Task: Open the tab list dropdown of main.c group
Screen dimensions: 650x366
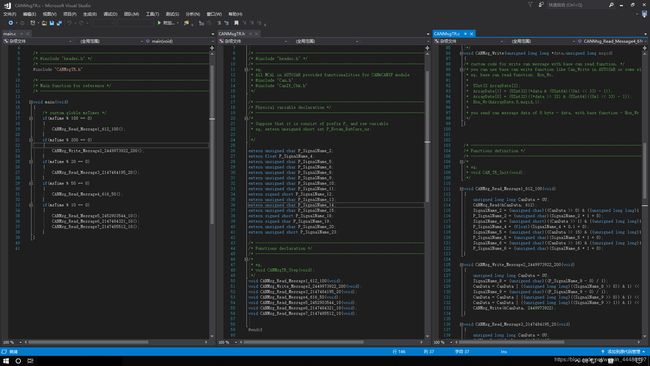Action: pos(213,34)
